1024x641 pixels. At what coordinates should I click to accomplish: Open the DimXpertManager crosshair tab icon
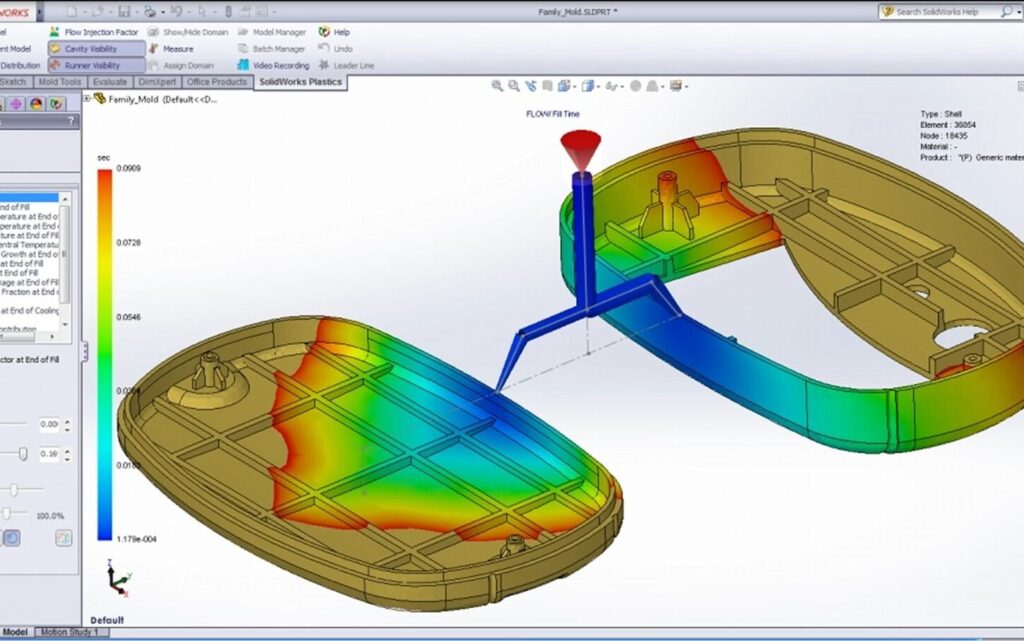[x=16, y=104]
